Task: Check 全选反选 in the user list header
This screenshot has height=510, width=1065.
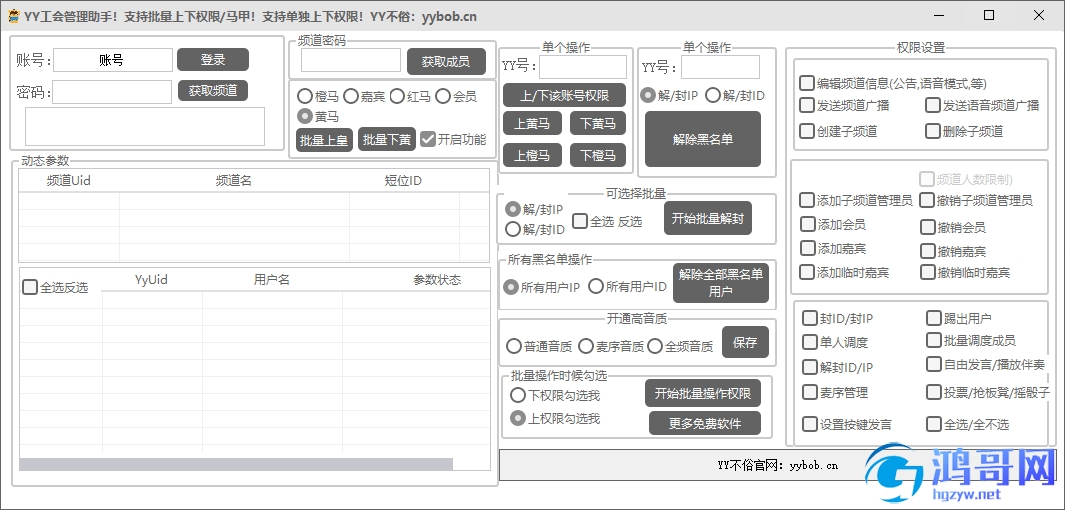Action: [30, 287]
